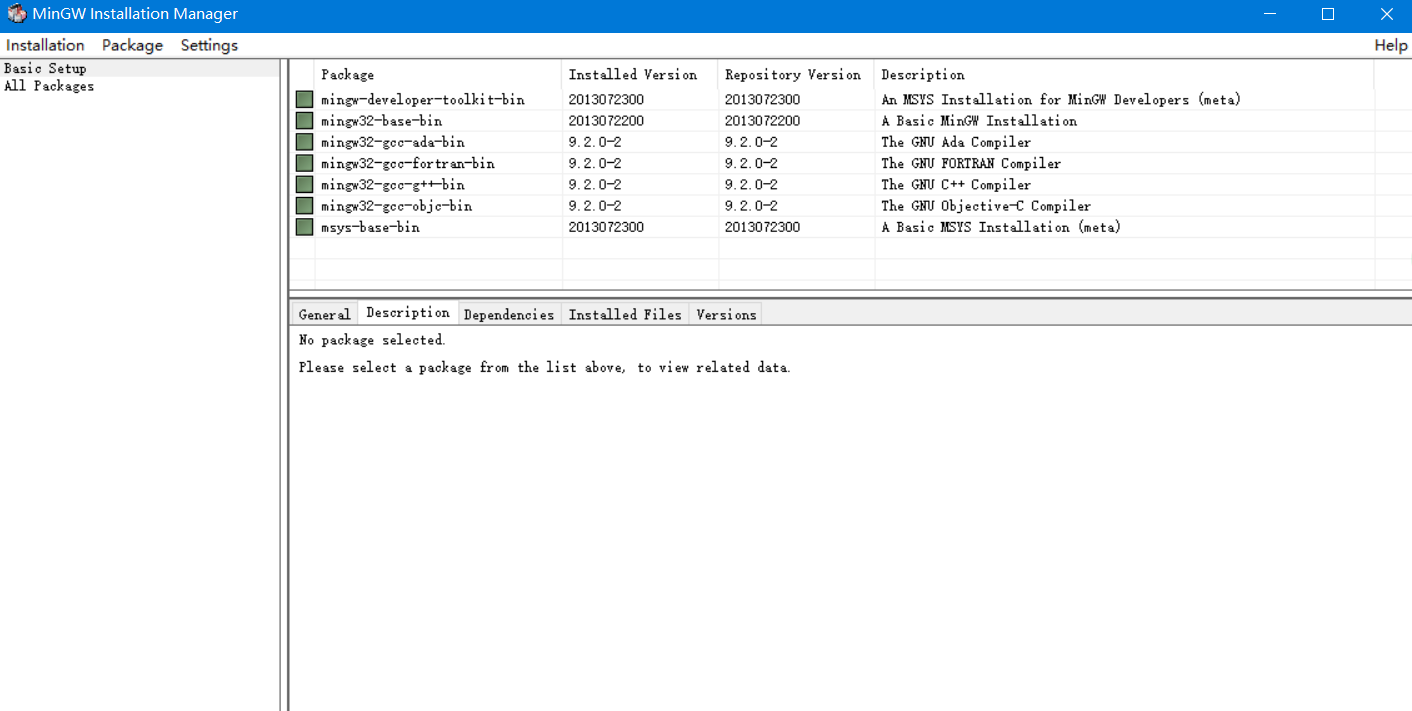The image size is (1412, 711).
Task: Toggle installation mark for mingw32-gcc-g++-bin
Action: coord(303,184)
